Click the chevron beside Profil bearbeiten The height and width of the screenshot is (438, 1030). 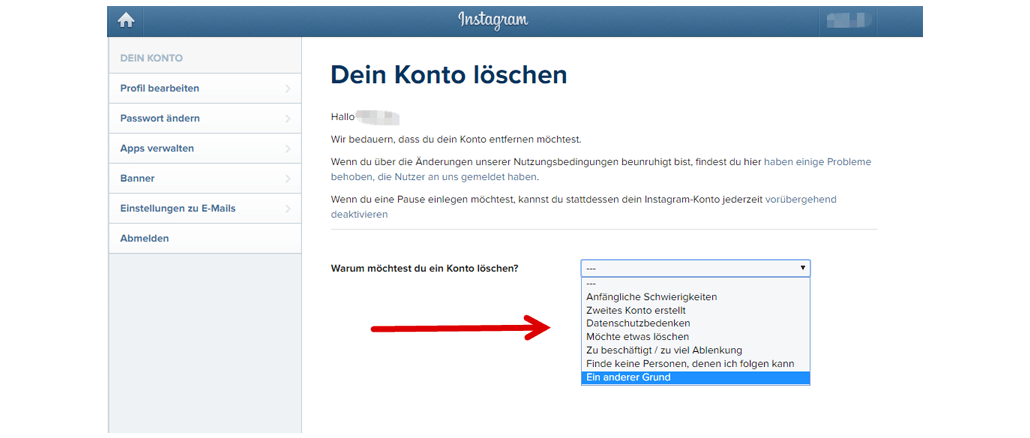pyautogui.click(x=288, y=89)
